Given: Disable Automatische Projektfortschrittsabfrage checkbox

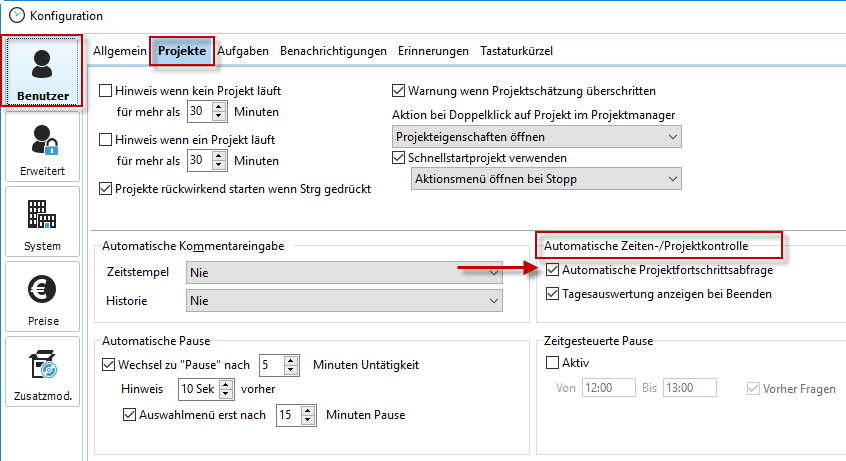Looking at the screenshot, I should [553, 270].
